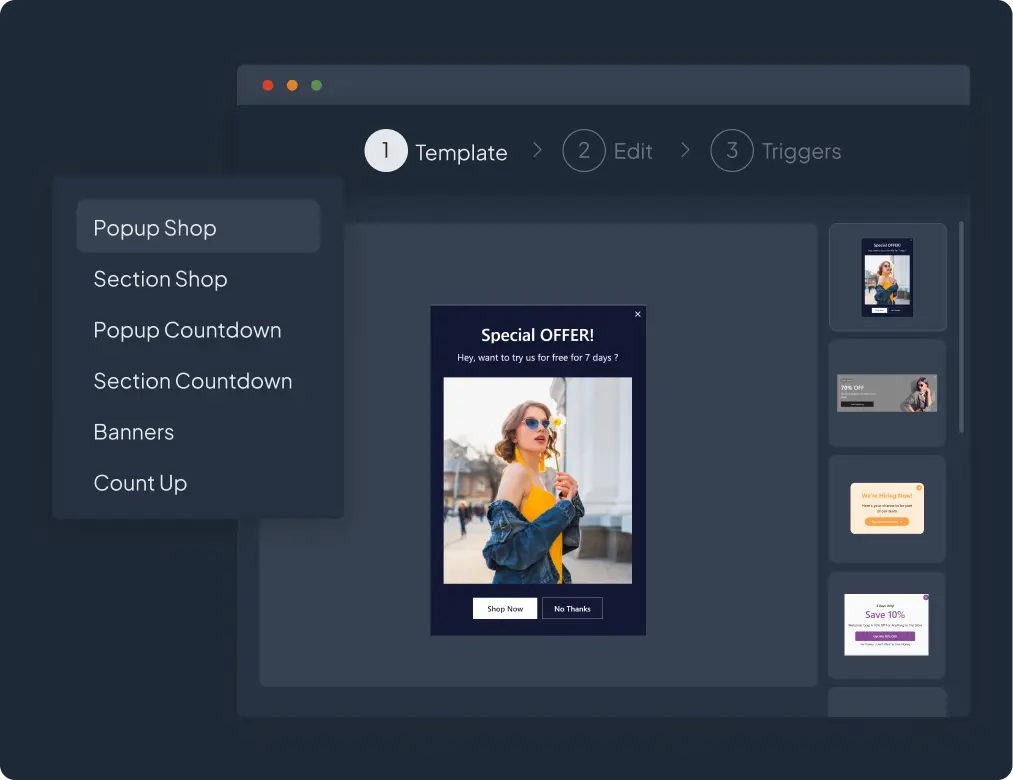Viewport: 1013px width, 780px height.
Task: Click the step 1 circle icon
Action: click(x=385, y=151)
